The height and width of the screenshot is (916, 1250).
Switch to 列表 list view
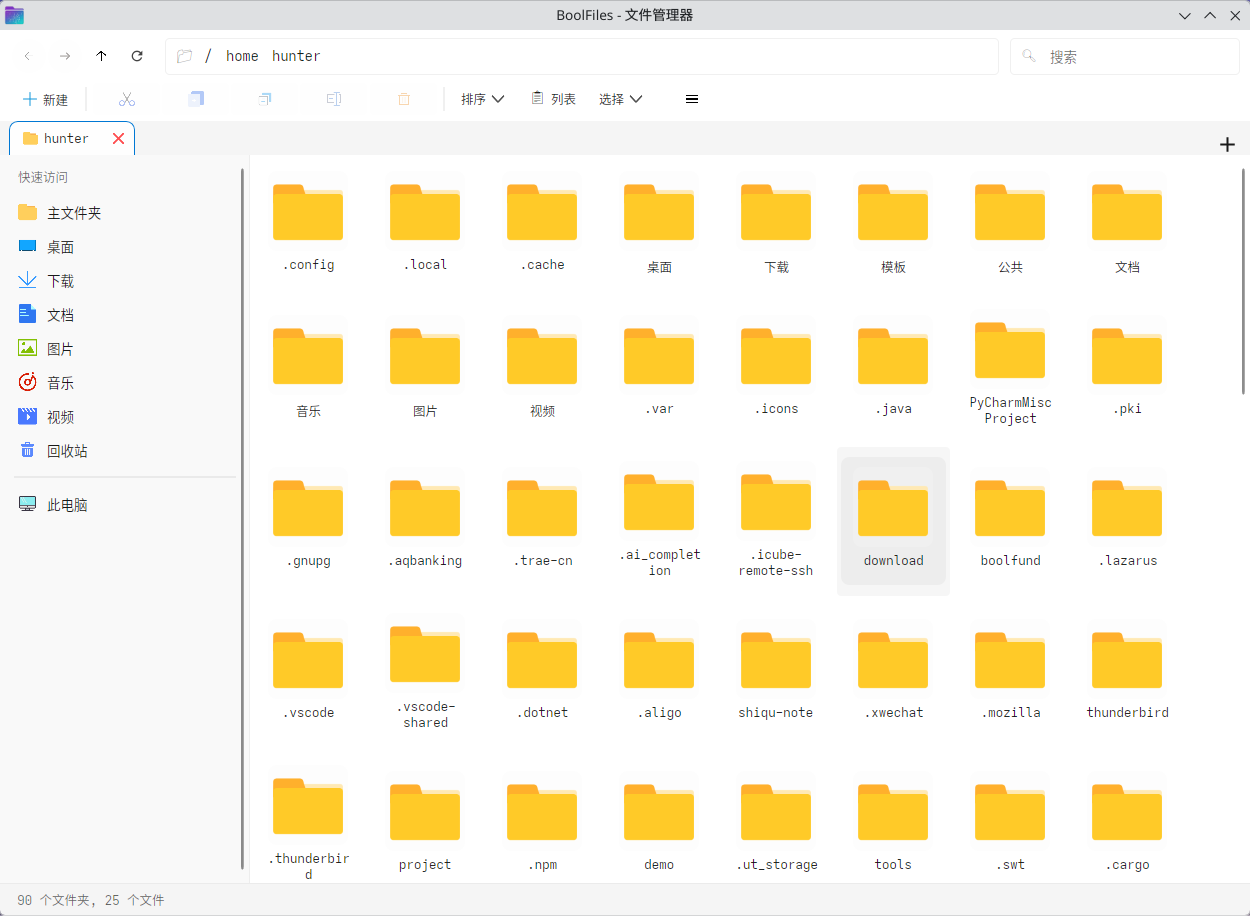(553, 99)
